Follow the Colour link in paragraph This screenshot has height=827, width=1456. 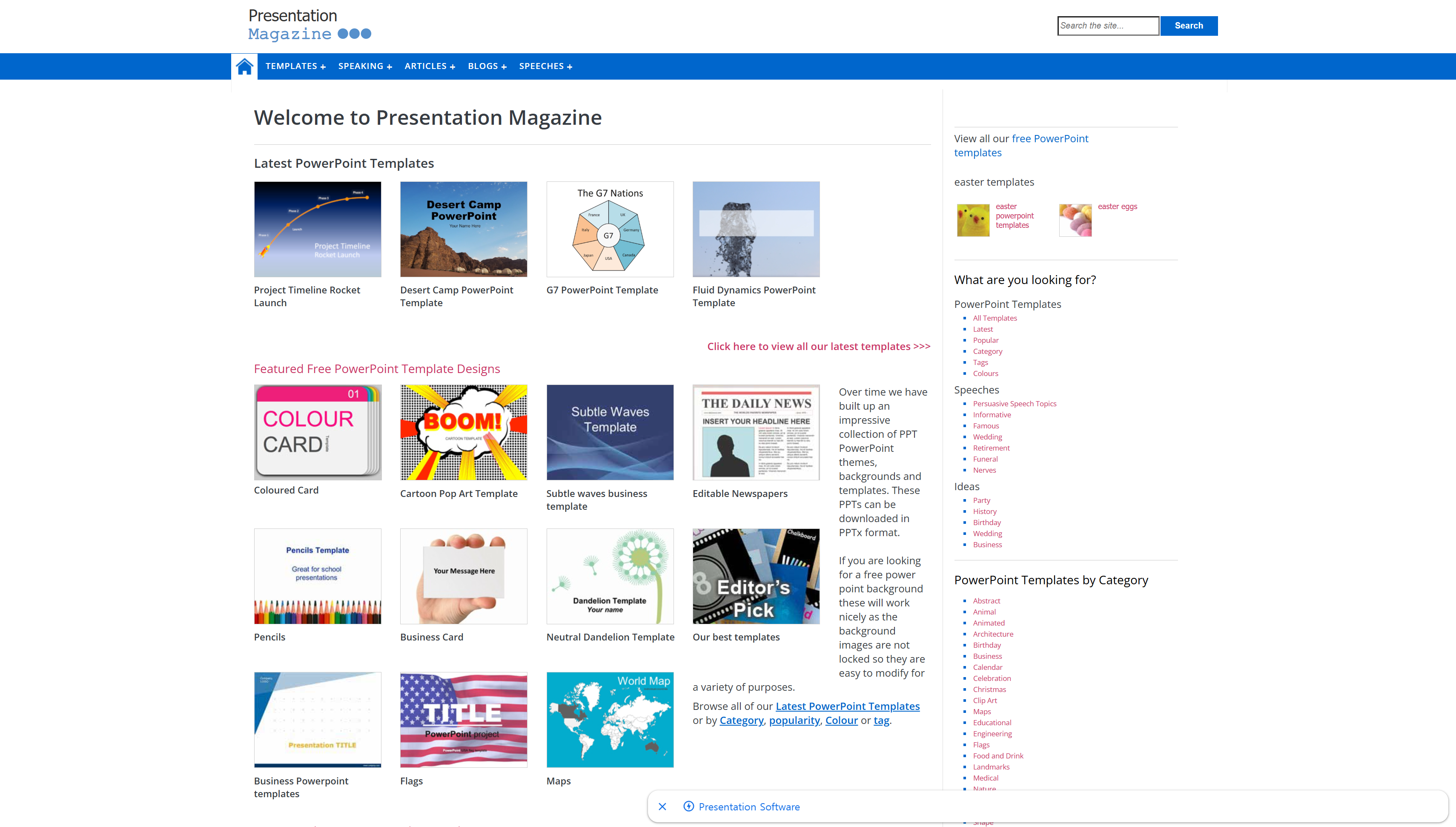click(x=841, y=720)
